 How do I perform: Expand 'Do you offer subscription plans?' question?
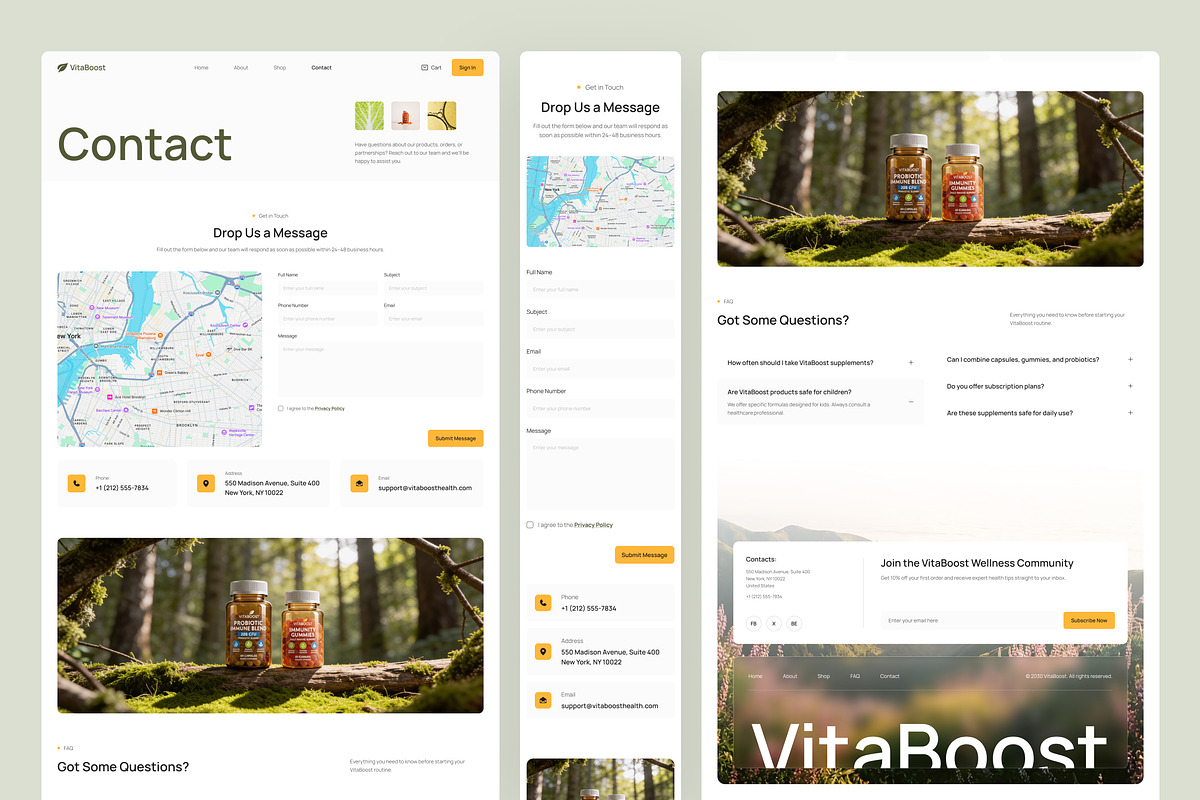[x=1130, y=386]
